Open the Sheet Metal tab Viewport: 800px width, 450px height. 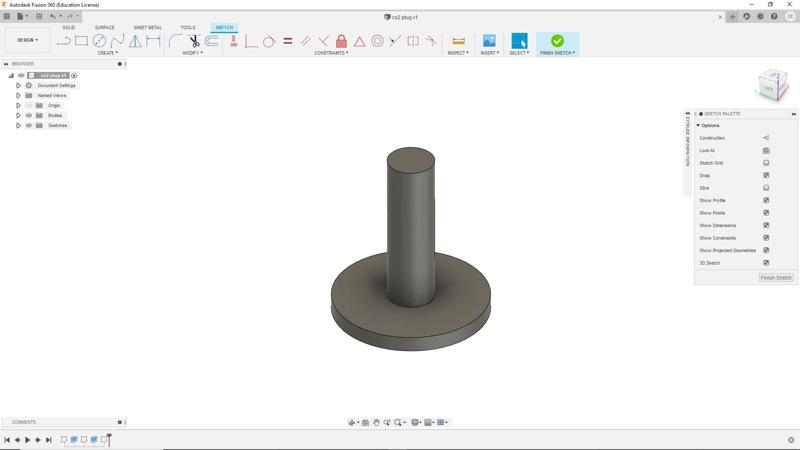pyautogui.click(x=147, y=27)
